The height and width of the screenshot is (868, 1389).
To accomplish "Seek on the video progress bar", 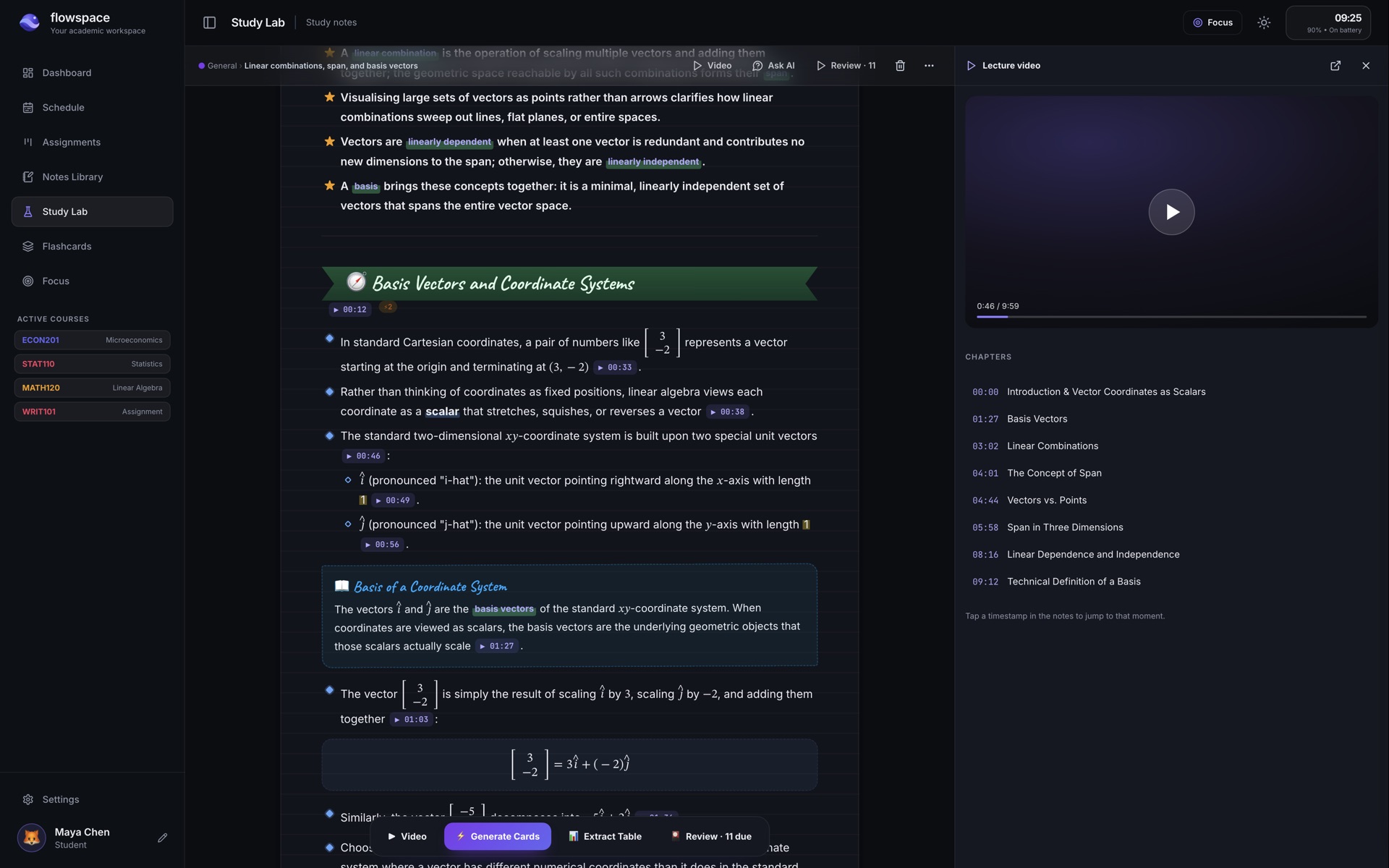I will tap(1171, 317).
